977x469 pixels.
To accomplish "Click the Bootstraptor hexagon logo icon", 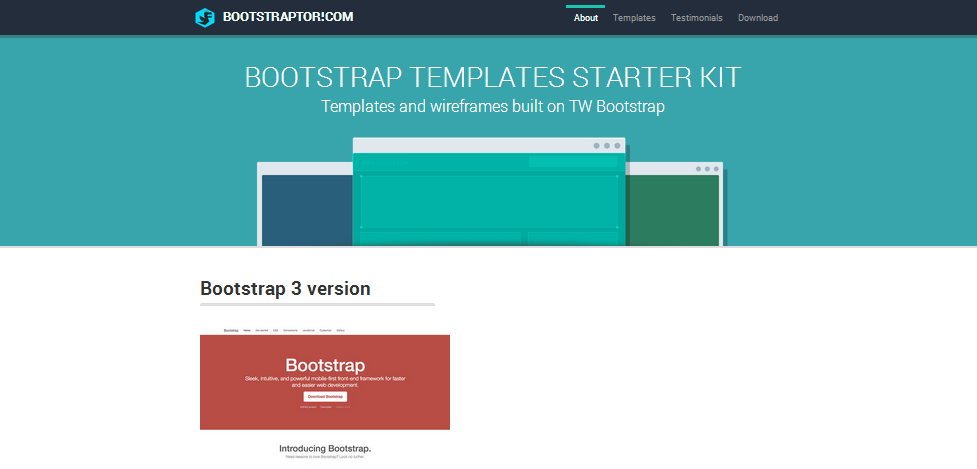I will pyautogui.click(x=204, y=17).
